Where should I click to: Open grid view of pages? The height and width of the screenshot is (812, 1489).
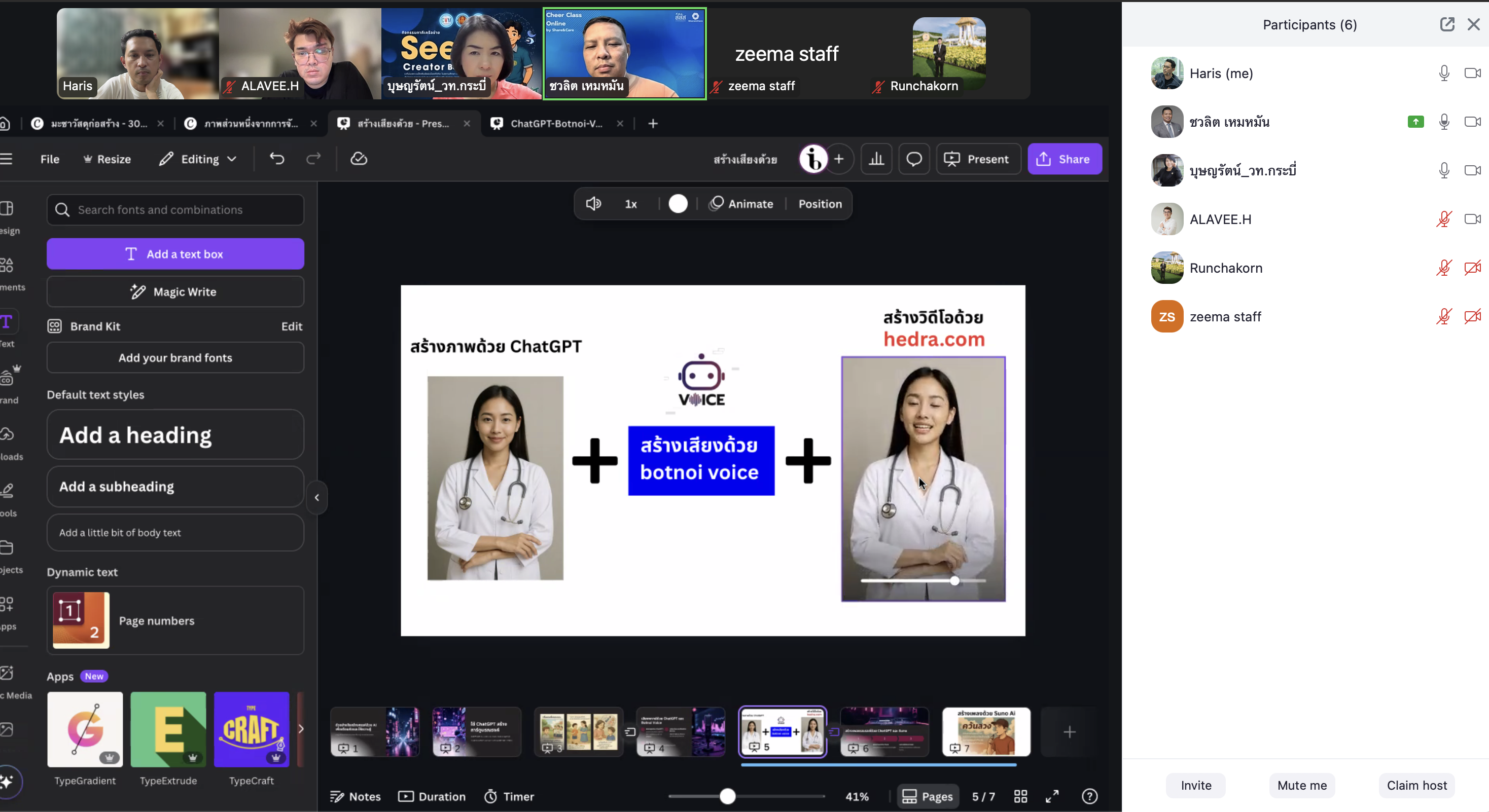point(1021,796)
